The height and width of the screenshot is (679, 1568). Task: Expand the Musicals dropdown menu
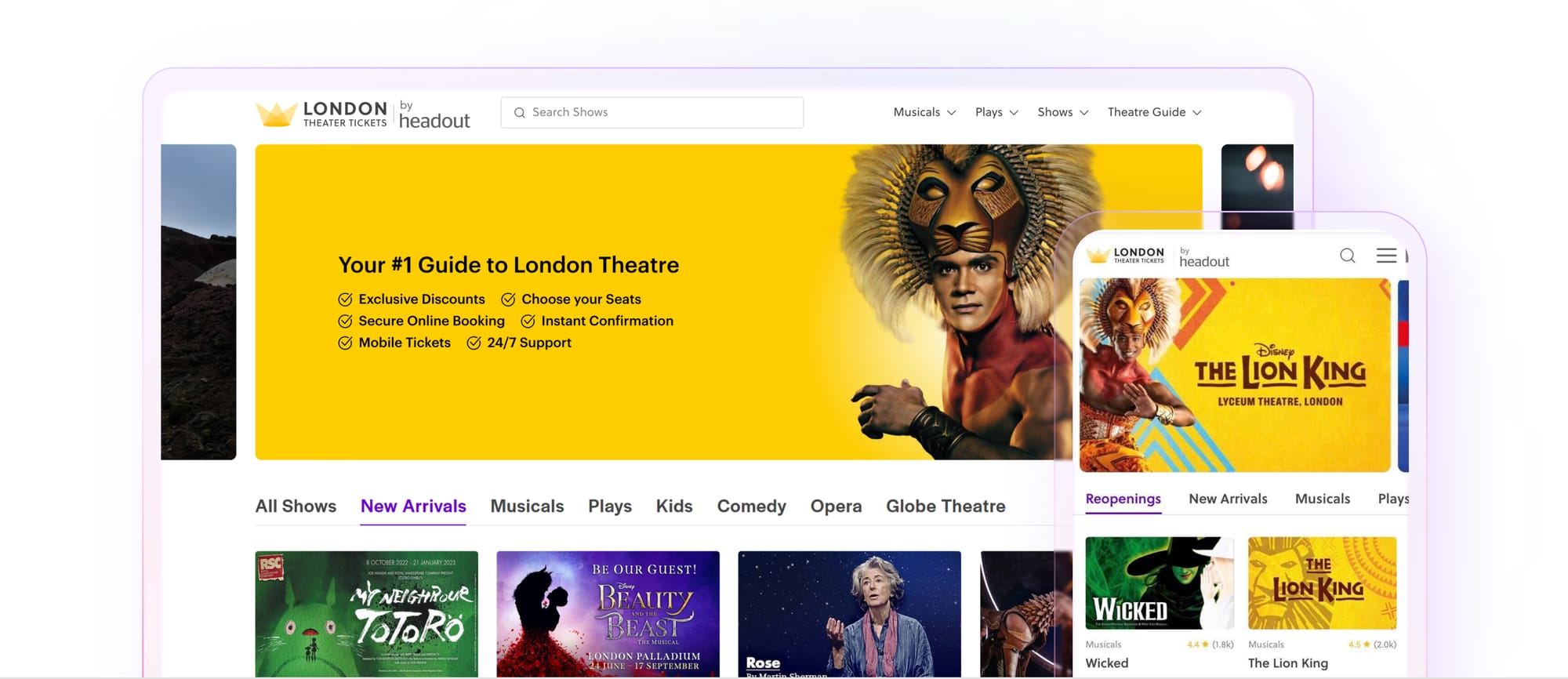click(x=924, y=112)
